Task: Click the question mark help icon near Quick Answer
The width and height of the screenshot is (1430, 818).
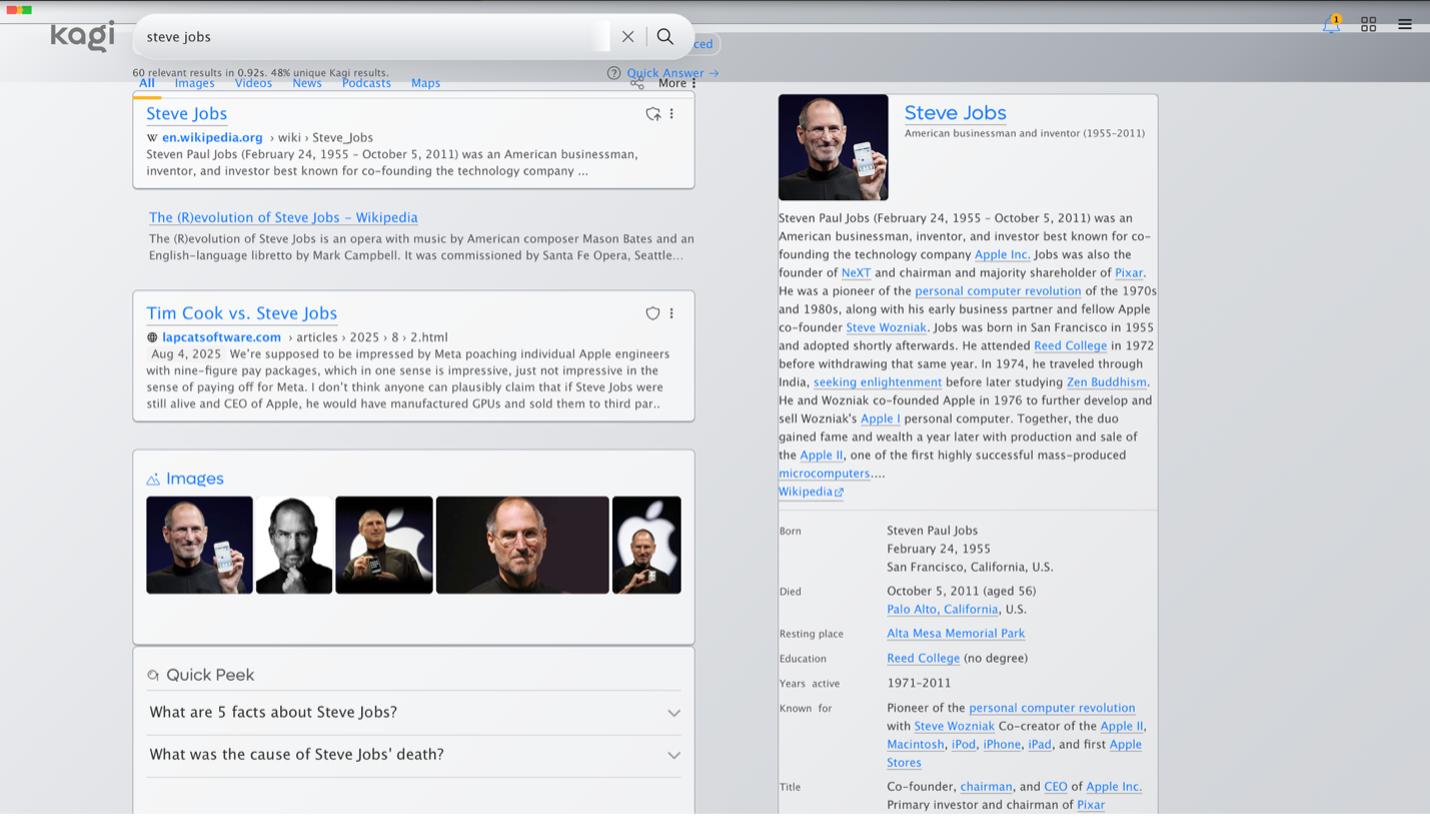Action: click(x=612, y=73)
